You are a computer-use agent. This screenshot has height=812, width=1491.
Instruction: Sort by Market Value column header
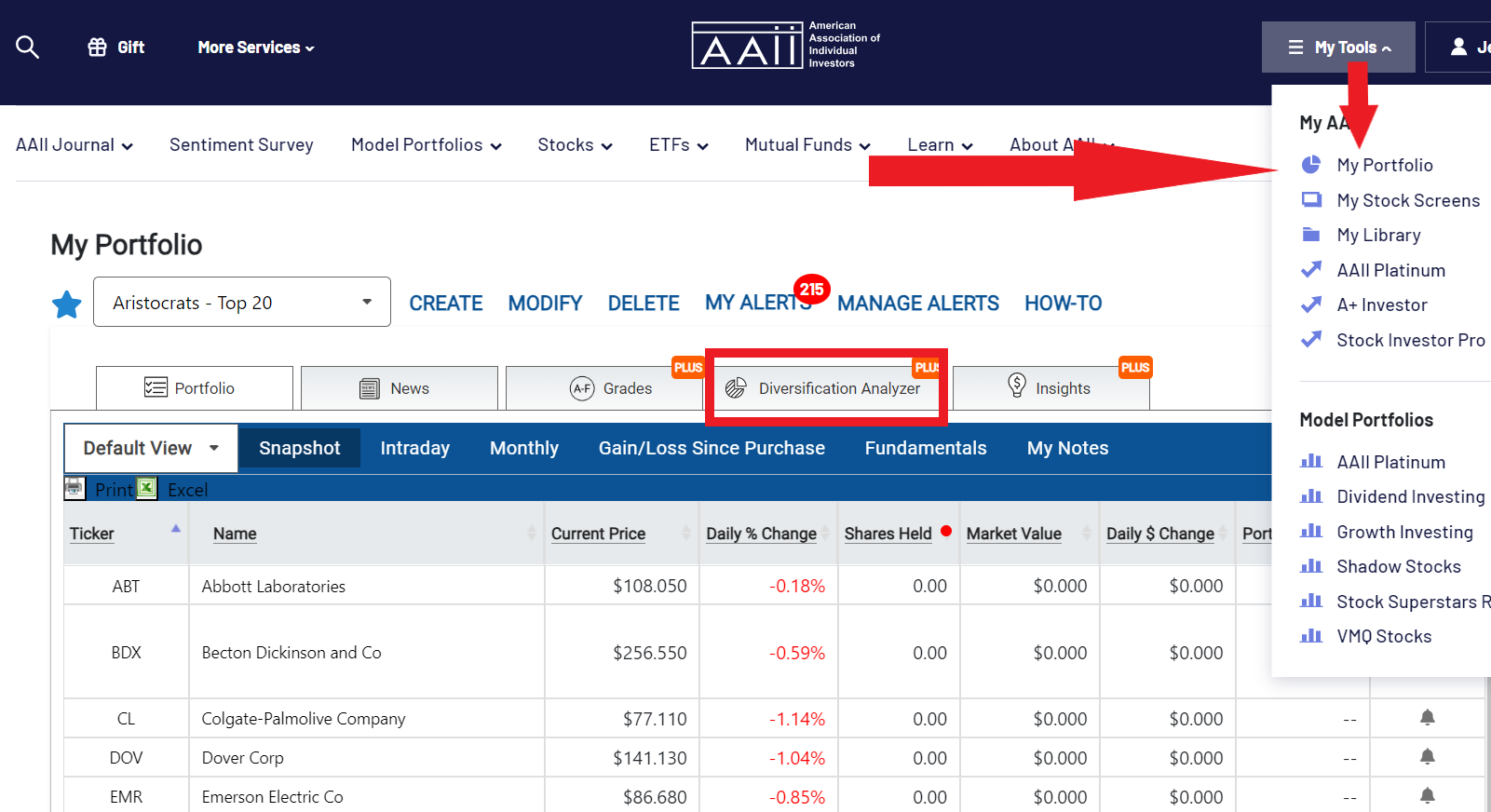pos(1013,534)
